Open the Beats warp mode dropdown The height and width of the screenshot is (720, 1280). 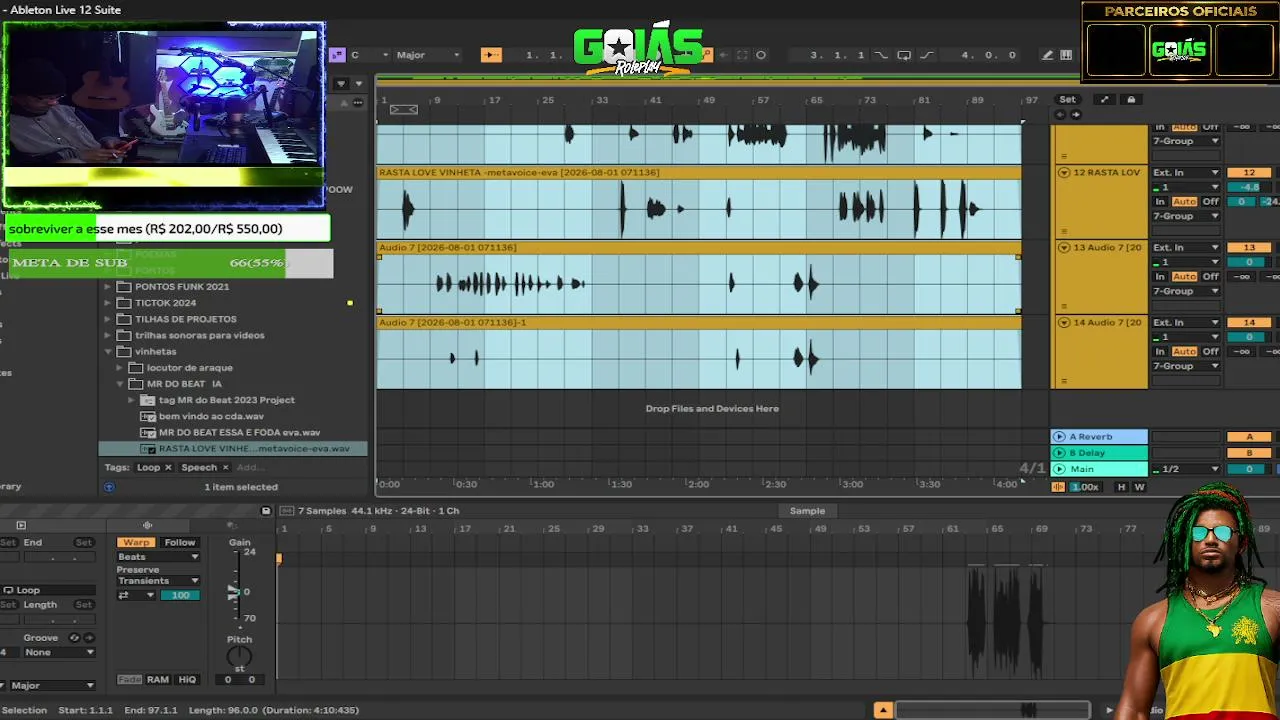[158, 557]
